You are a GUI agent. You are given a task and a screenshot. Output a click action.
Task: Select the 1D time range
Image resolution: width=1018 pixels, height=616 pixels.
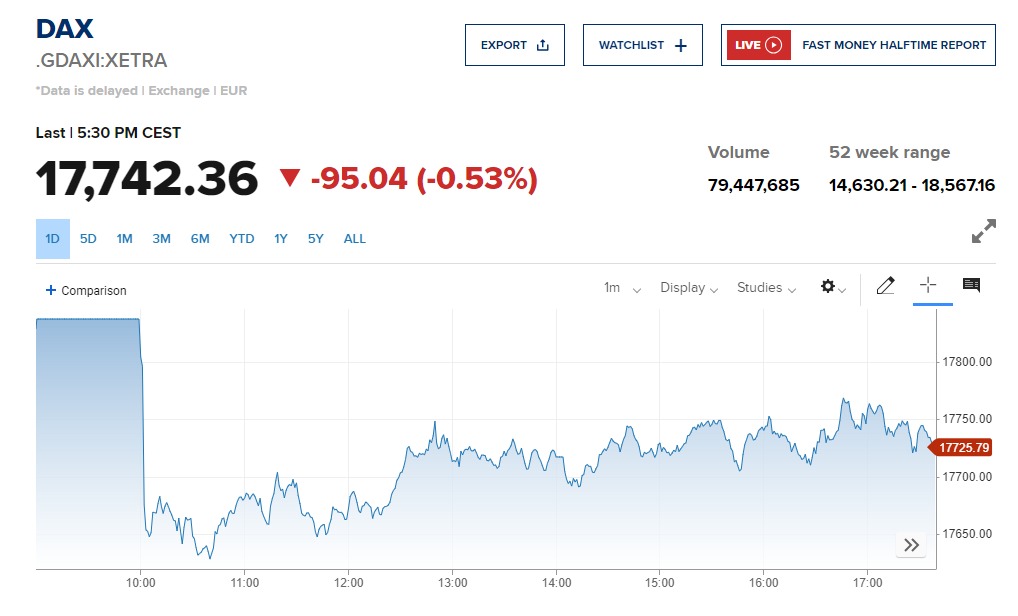click(53, 239)
